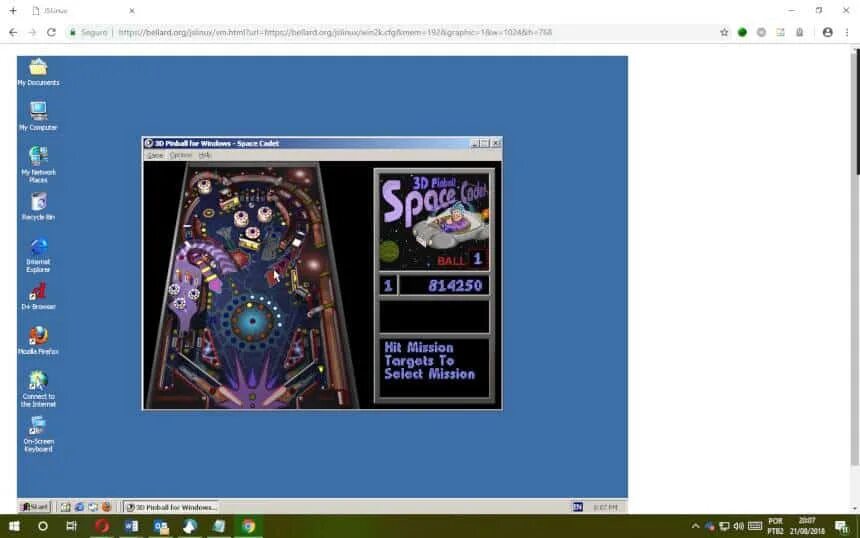Open the Chrome profile avatar
The image size is (860, 538).
click(828, 32)
